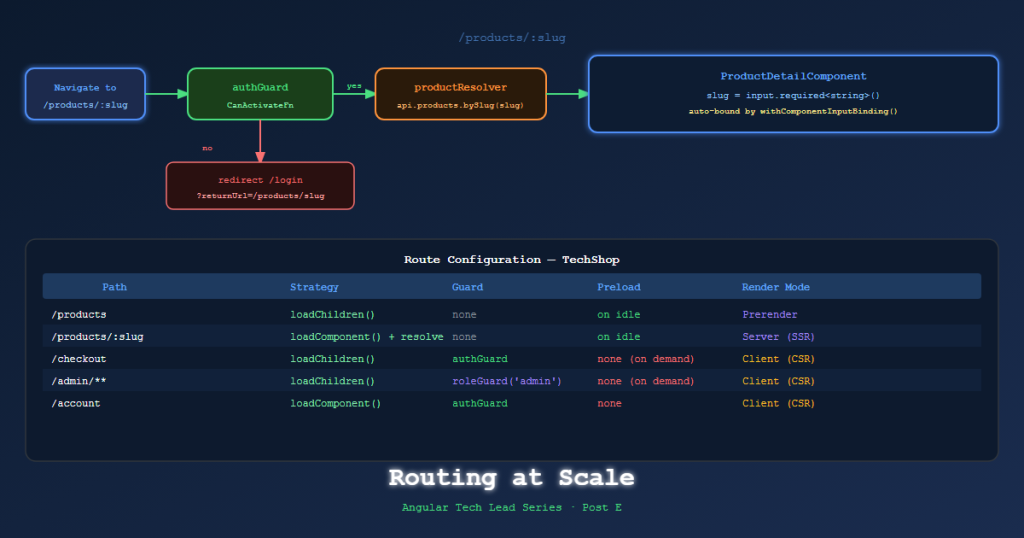Select the '/checkout' path cell
The image size is (1024, 538).
pos(79,359)
